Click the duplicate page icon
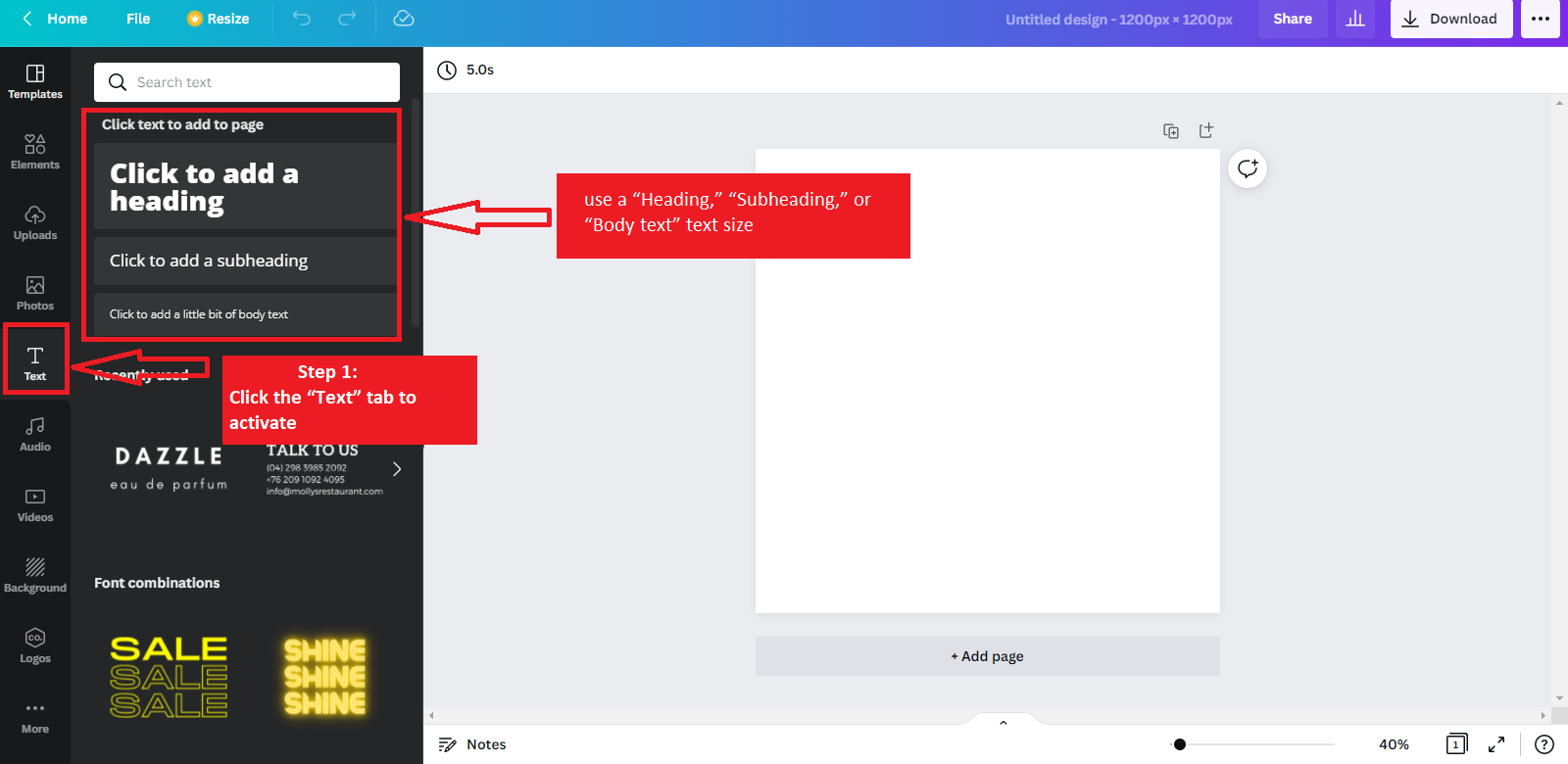This screenshot has height=764, width=1568. pos(1171,131)
